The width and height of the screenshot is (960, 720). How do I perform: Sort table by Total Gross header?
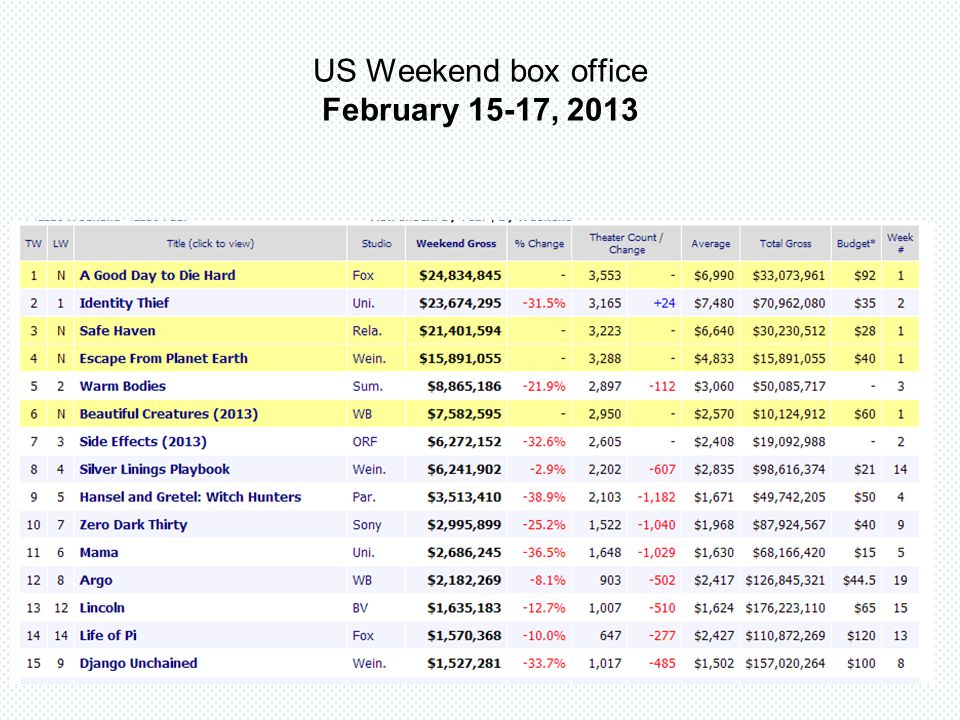[x=786, y=244]
